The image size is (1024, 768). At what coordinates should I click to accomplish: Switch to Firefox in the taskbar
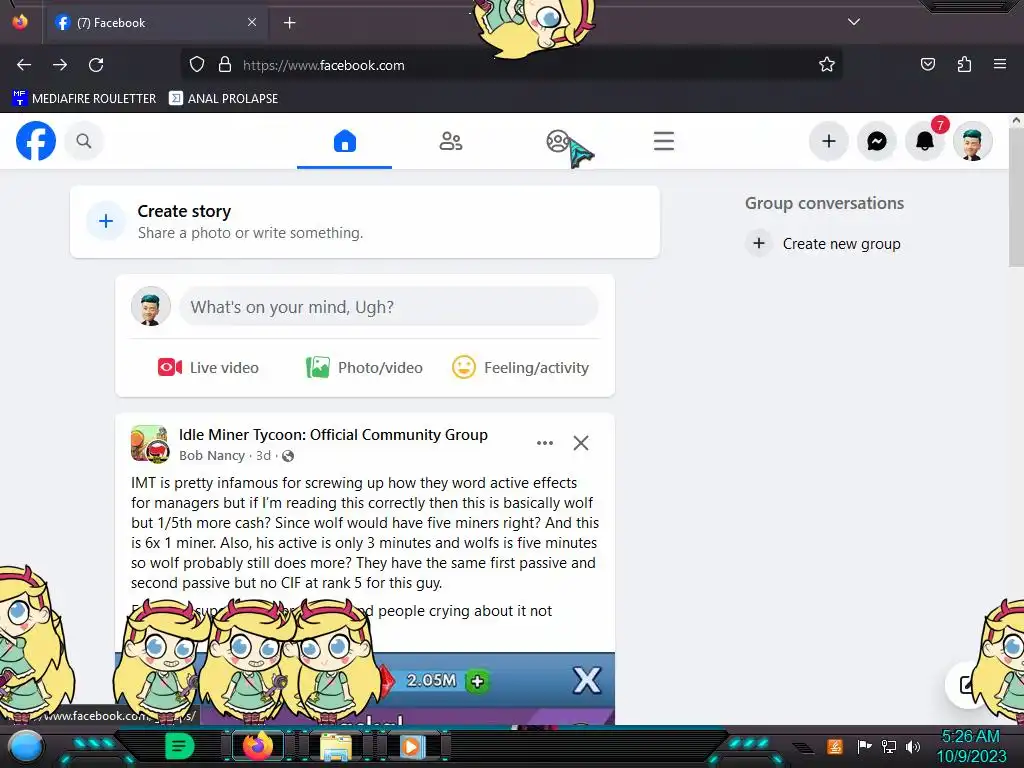coord(257,746)
